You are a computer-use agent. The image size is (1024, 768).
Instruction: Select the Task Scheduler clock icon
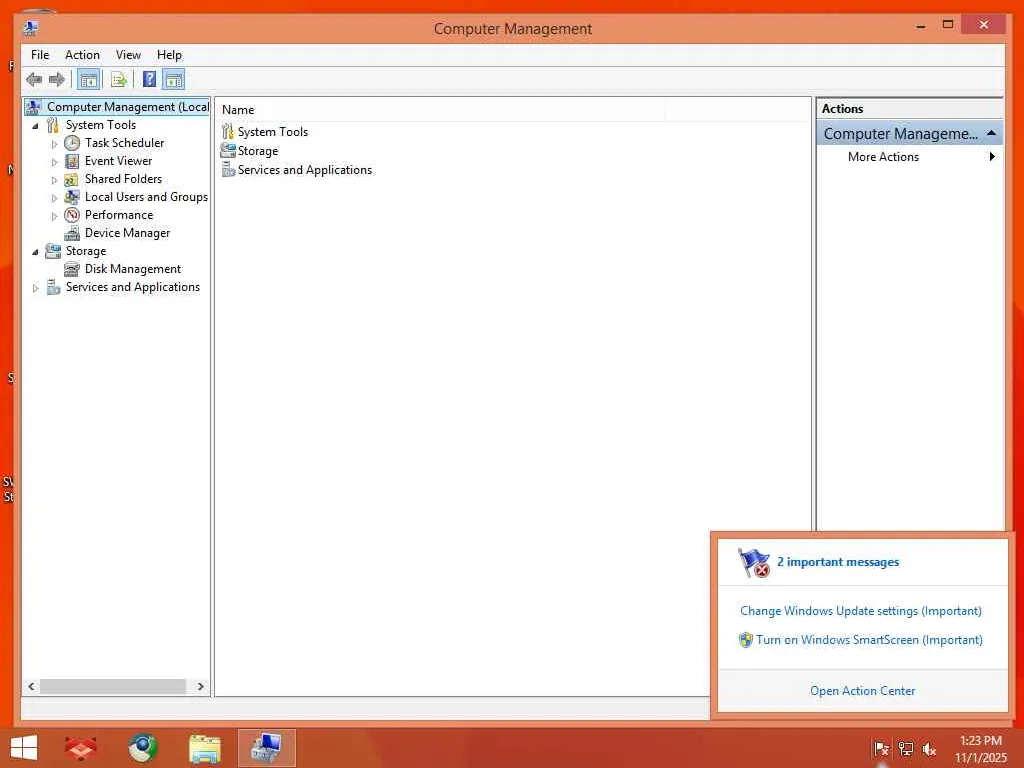pos(72,143)
